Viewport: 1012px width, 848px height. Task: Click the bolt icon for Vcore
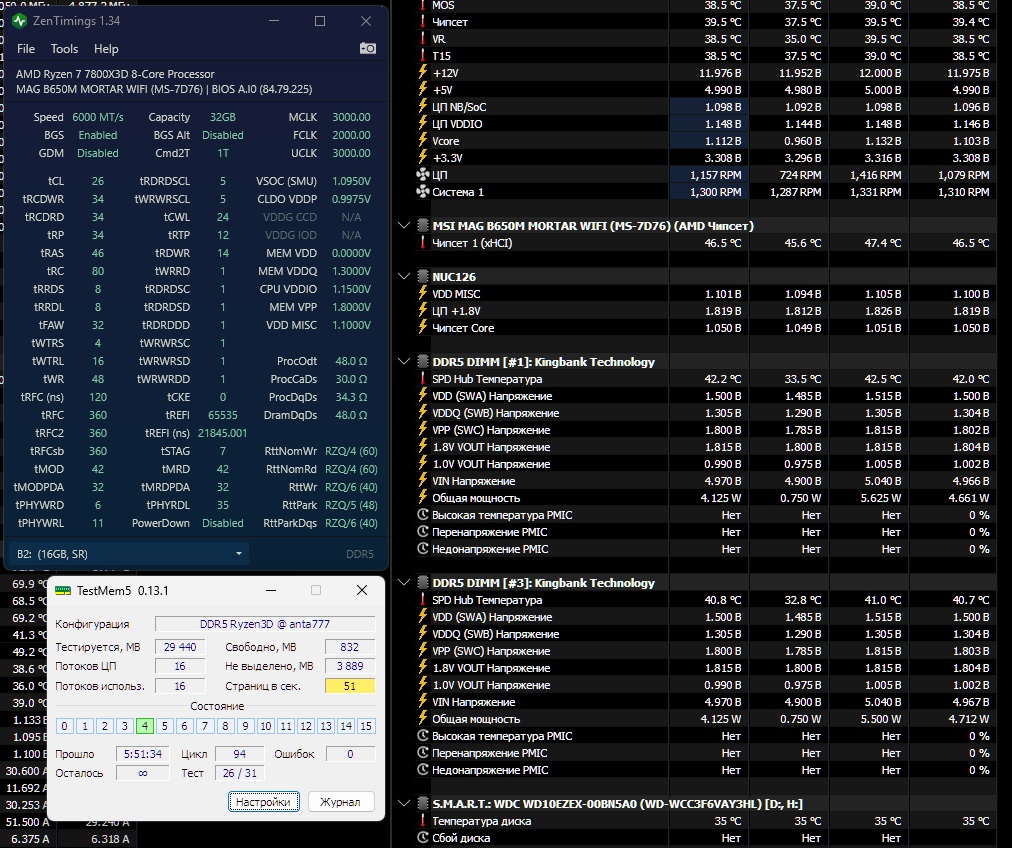point(423,140)
